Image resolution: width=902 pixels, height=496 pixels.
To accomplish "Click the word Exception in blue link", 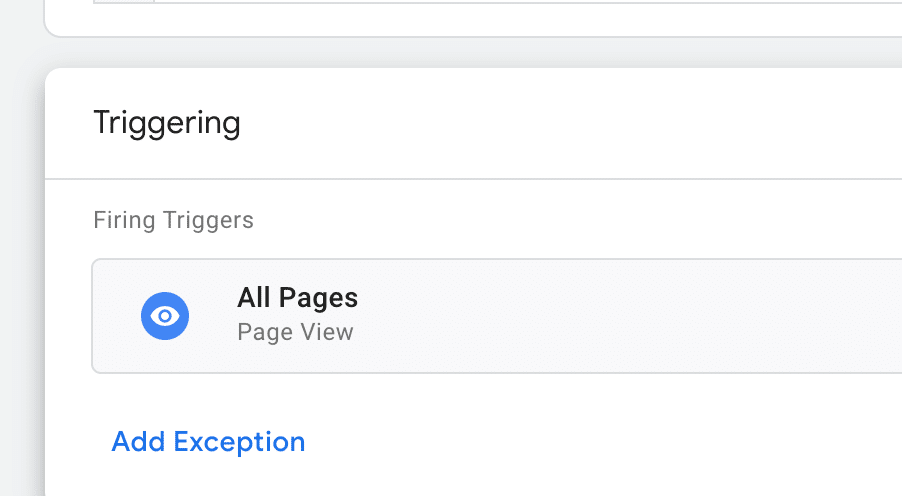I will click(x=239, y=442).
